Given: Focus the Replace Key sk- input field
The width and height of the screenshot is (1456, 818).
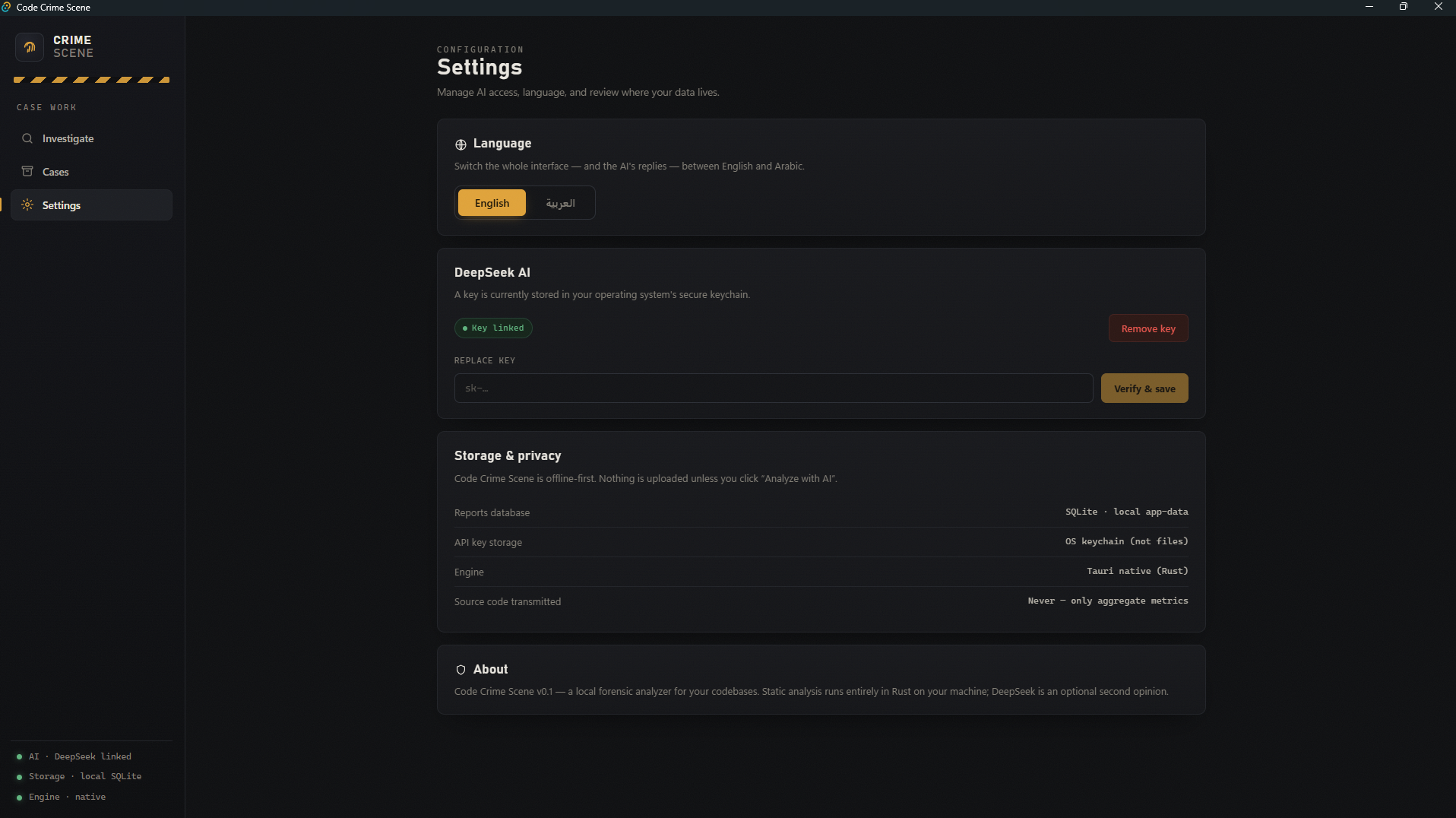Looking at the screenshot, I should (774, 388).
